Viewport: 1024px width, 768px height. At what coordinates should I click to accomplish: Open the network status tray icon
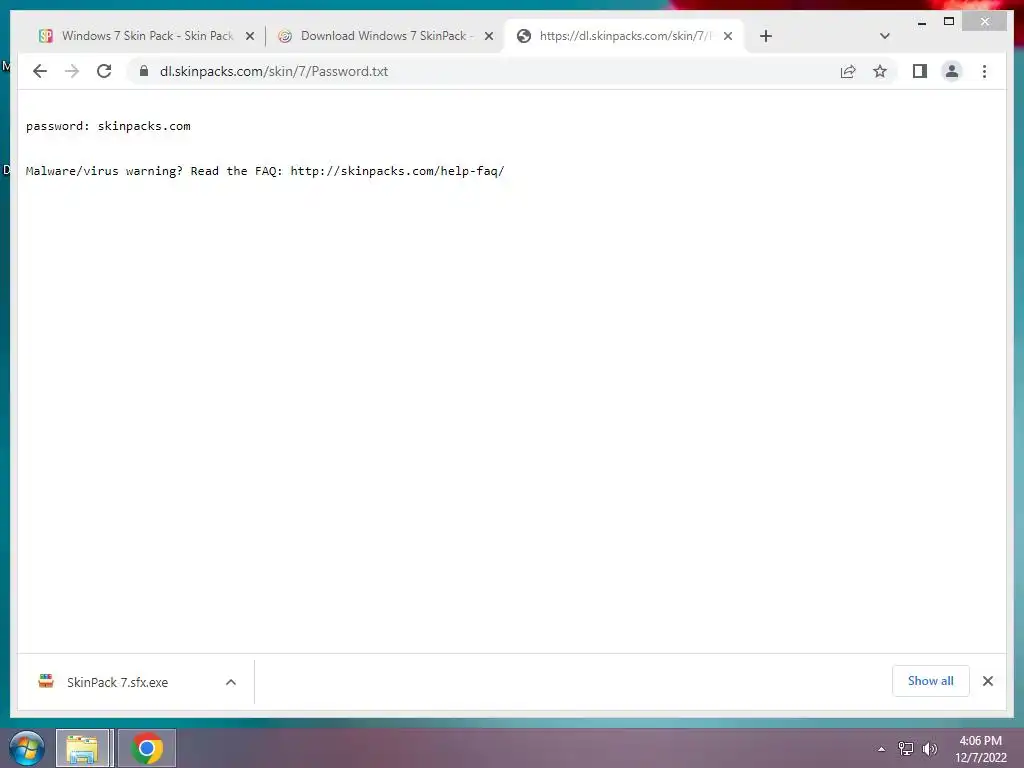[905, 748]
